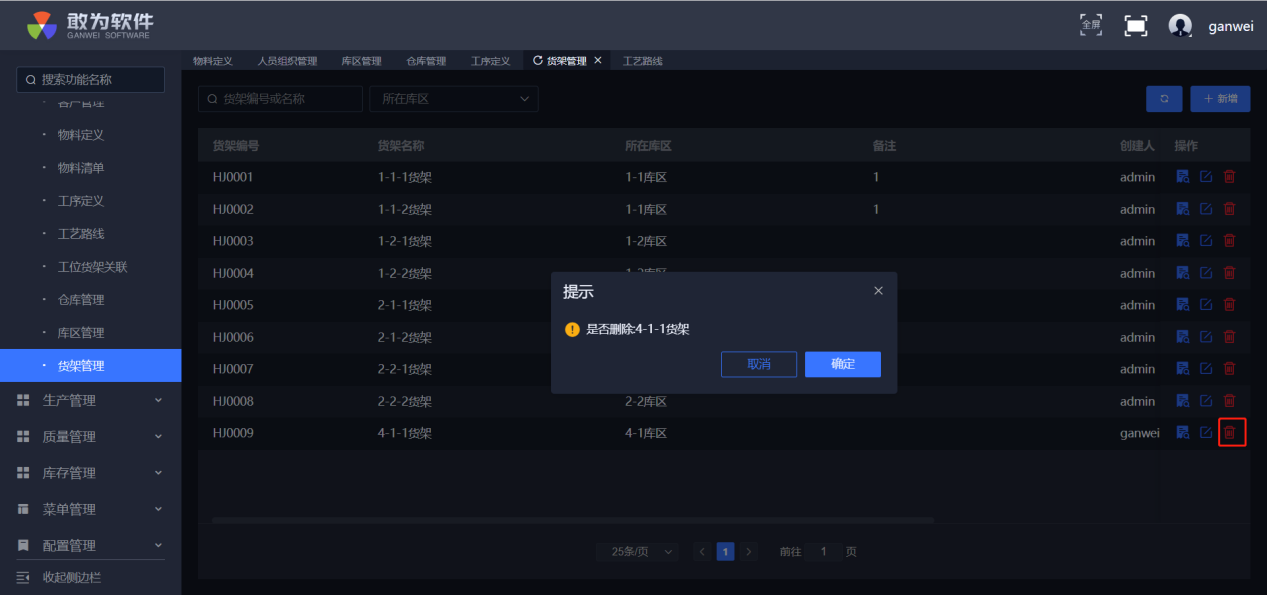Expand the 库存管理 menu group
The height and width of the screenshot is (595, 1267).
(90, 473)
